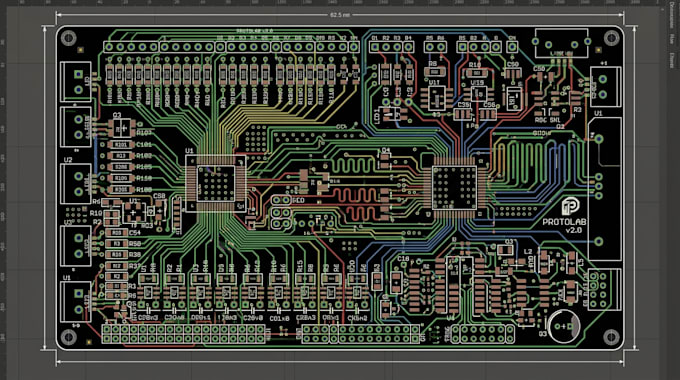The height and width of the screenshot is (380, 680).
Task: Click the R100 designator label
Action: click(x=144, y=190)
